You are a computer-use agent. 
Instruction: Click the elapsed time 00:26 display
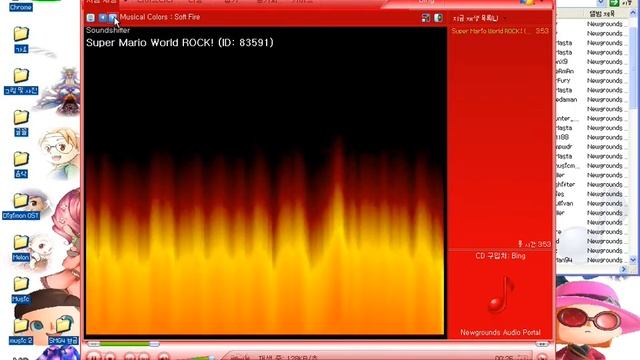click(504, 358)
